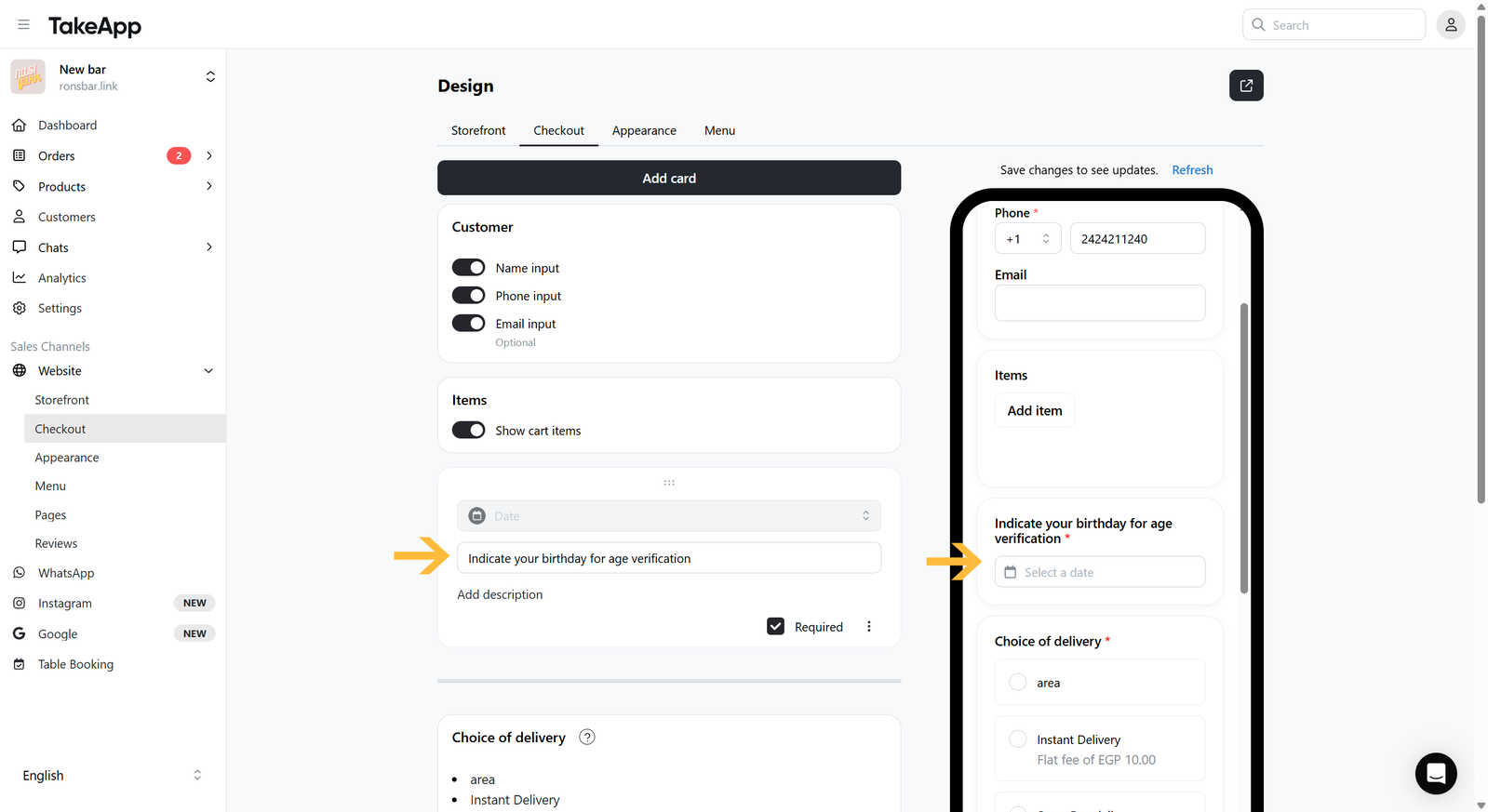Screen dimensions: 1488x812
Task: Open the user account icon
Action: pyautogui.click(x=1450, y=25)
